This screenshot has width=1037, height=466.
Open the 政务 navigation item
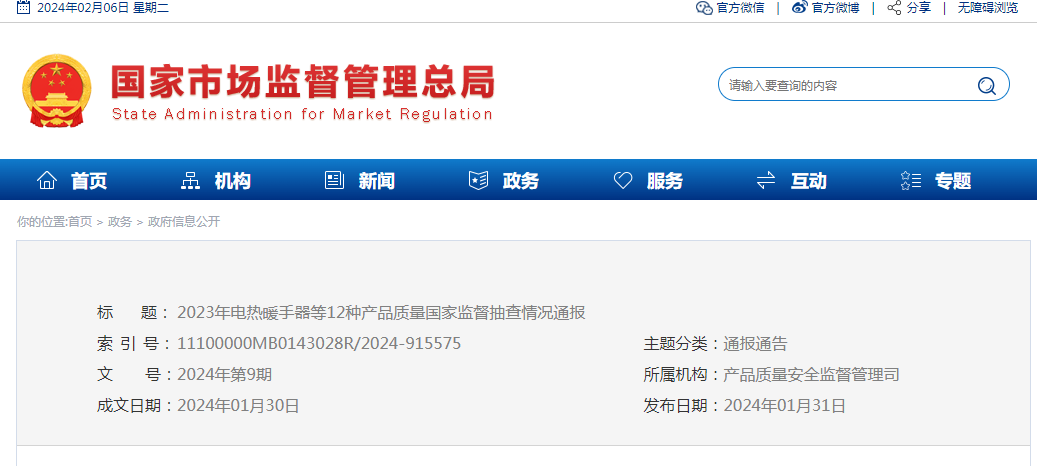521,180
